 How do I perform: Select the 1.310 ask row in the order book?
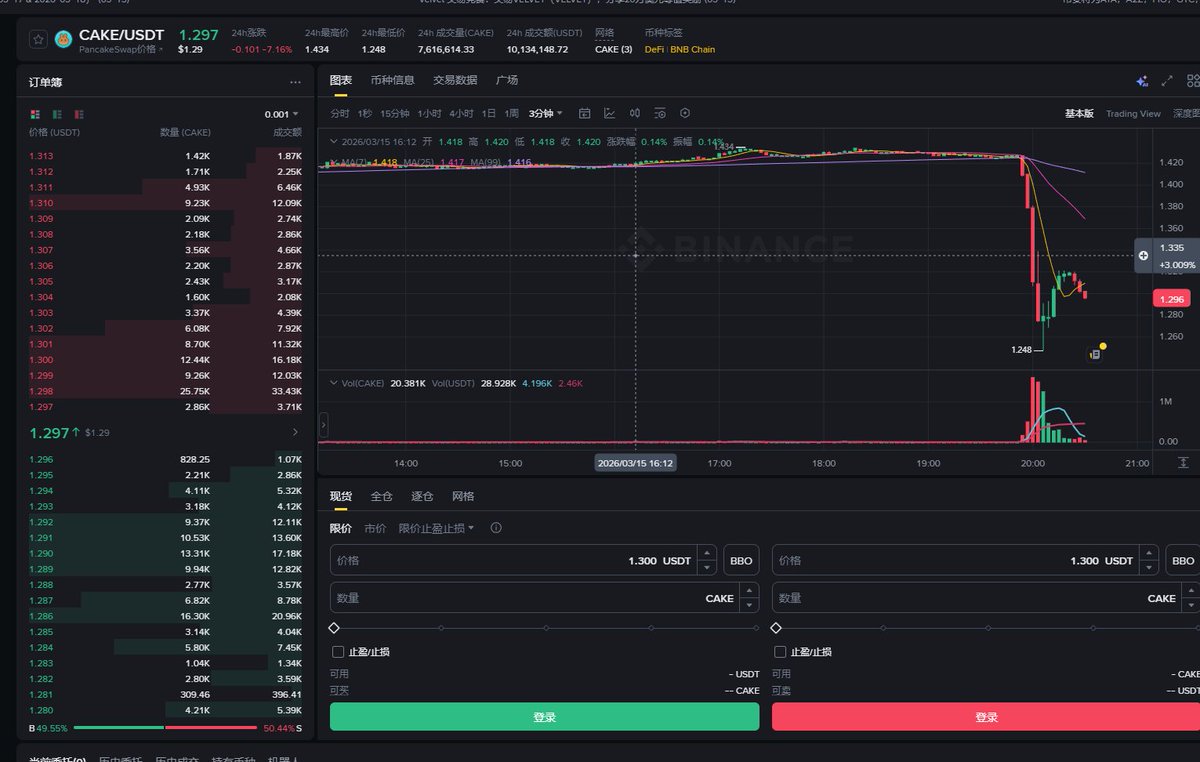coord(165,203)
